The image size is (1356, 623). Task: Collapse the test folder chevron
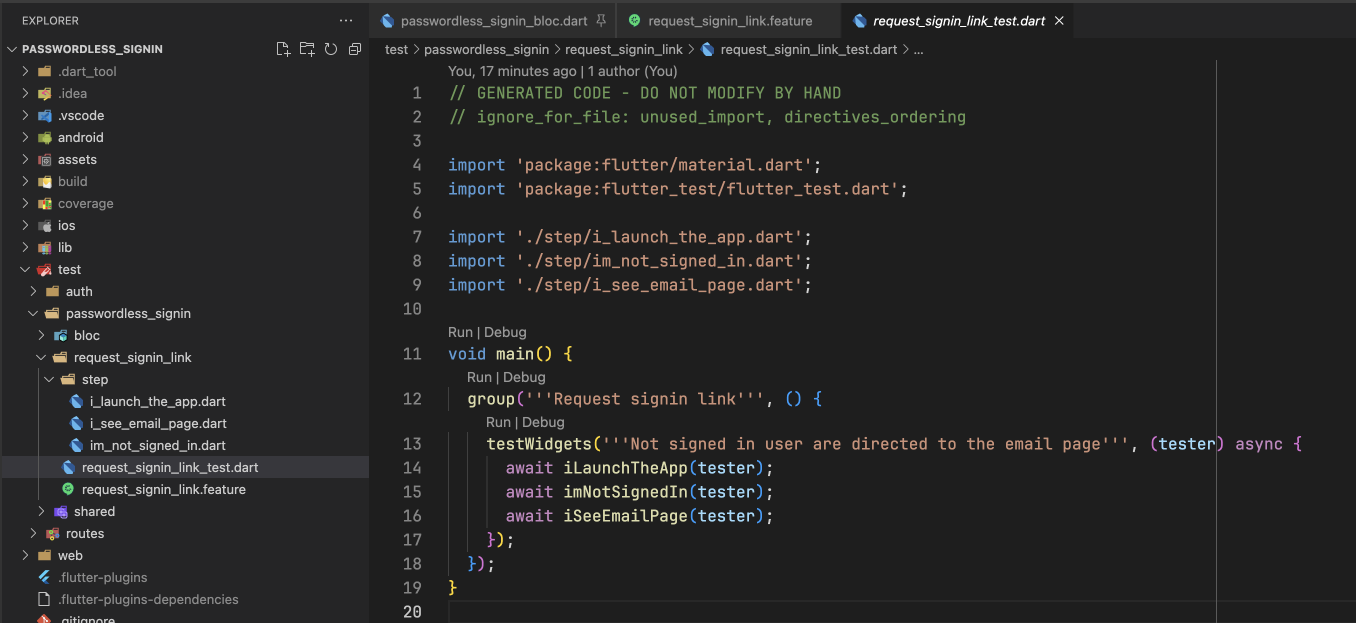(26, 269)
